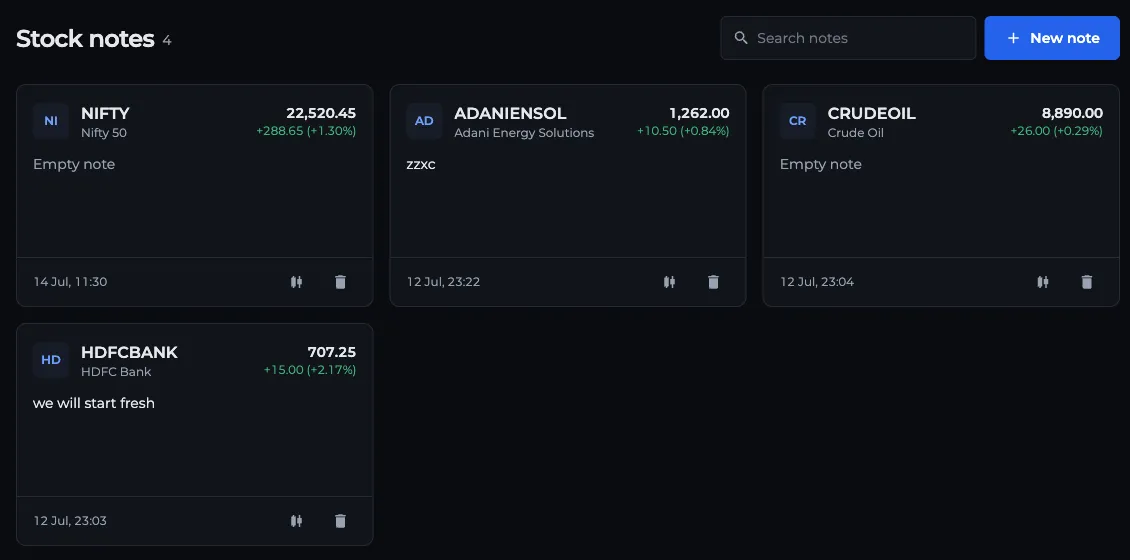This screenshot has height=560, width=1130.
Task: Click the price 22,520.45
Action: point(321,113)
